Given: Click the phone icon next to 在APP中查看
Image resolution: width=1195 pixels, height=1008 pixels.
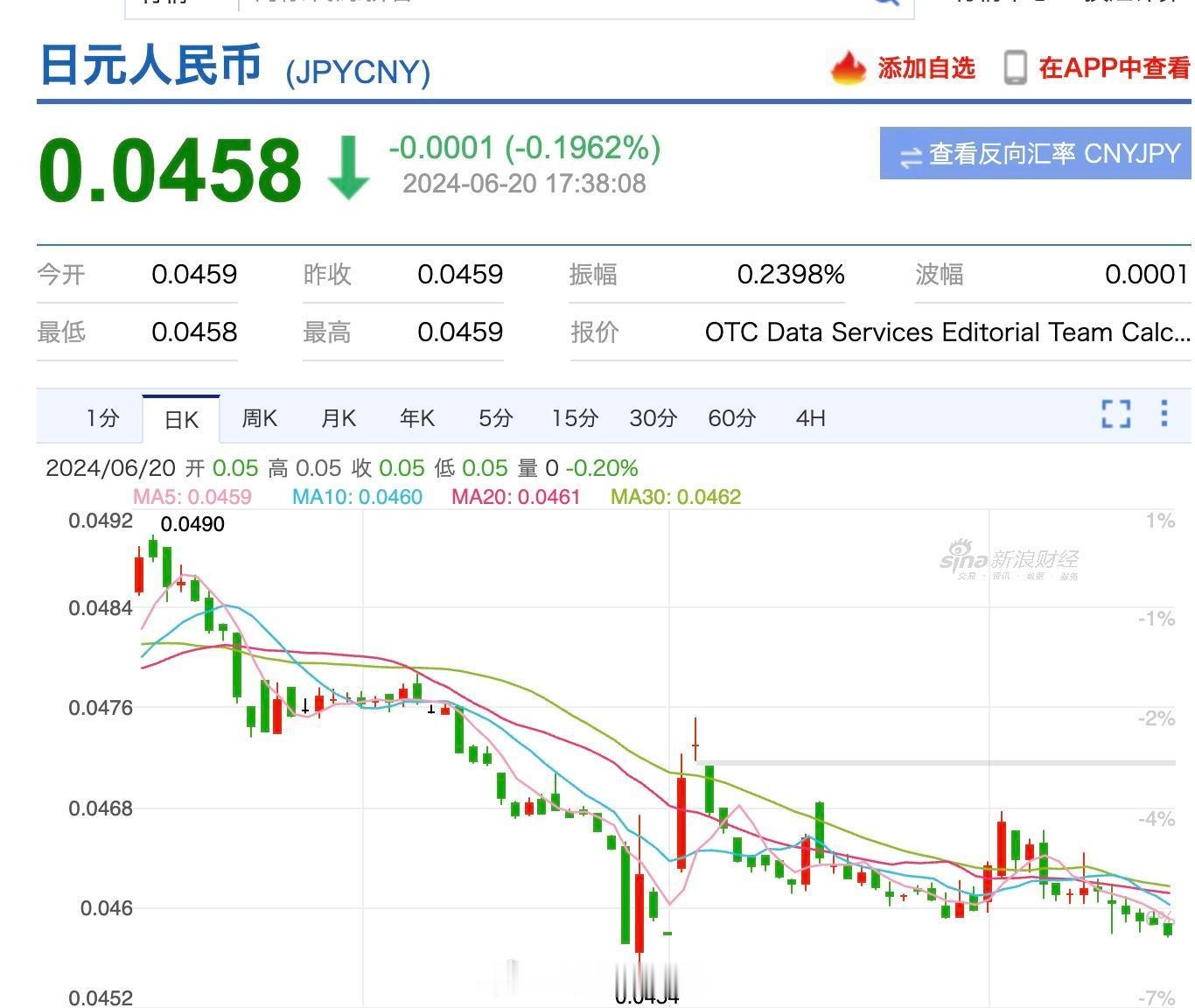Looking at the screenshot, I should [x=1015, y=68].
